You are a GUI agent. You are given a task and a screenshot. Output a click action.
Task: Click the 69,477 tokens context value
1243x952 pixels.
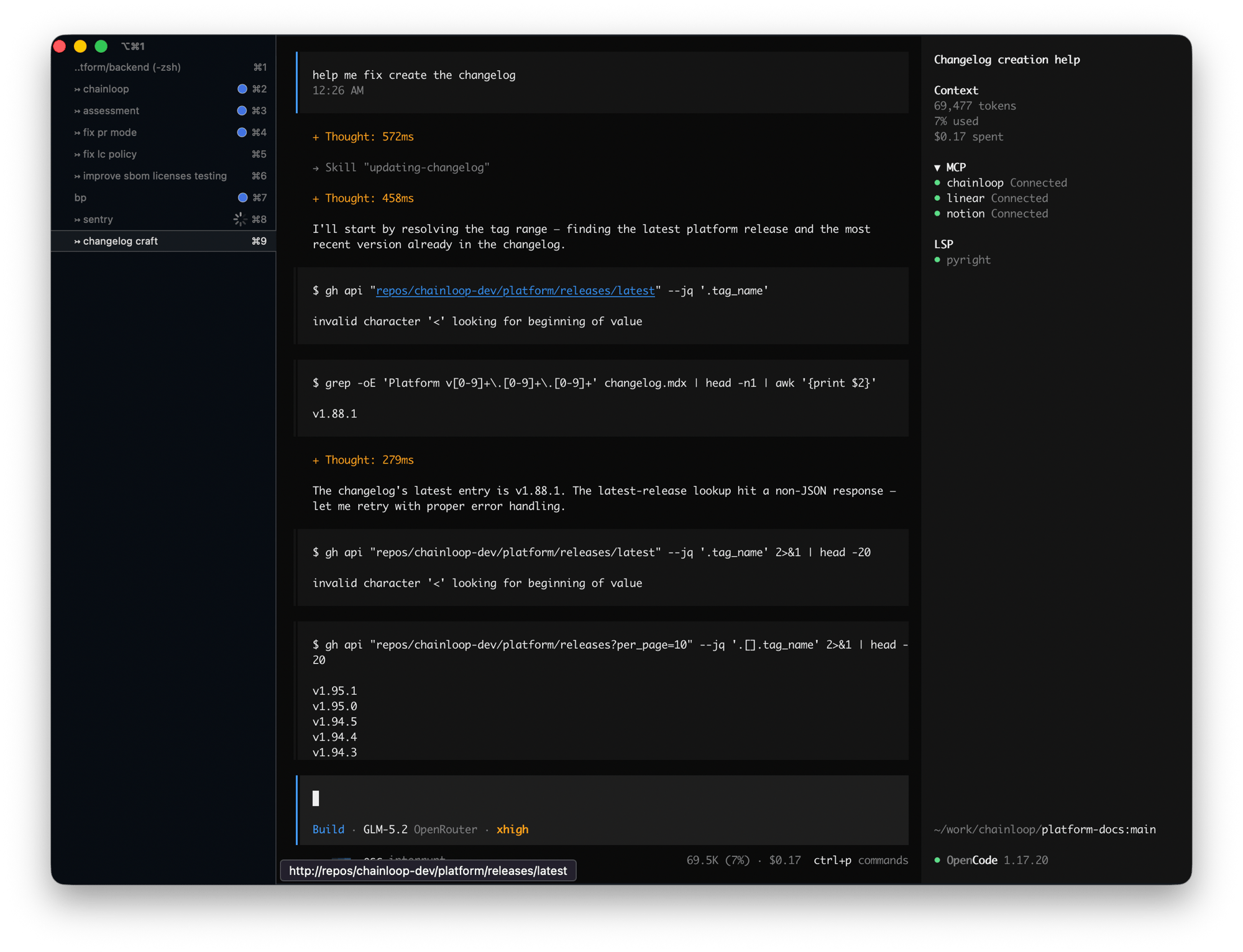[x=975, y=106]
